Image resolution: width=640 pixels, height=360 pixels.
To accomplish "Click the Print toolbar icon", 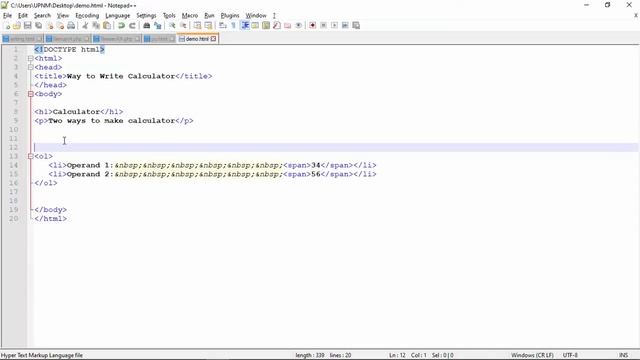I will tap(71, 25).
